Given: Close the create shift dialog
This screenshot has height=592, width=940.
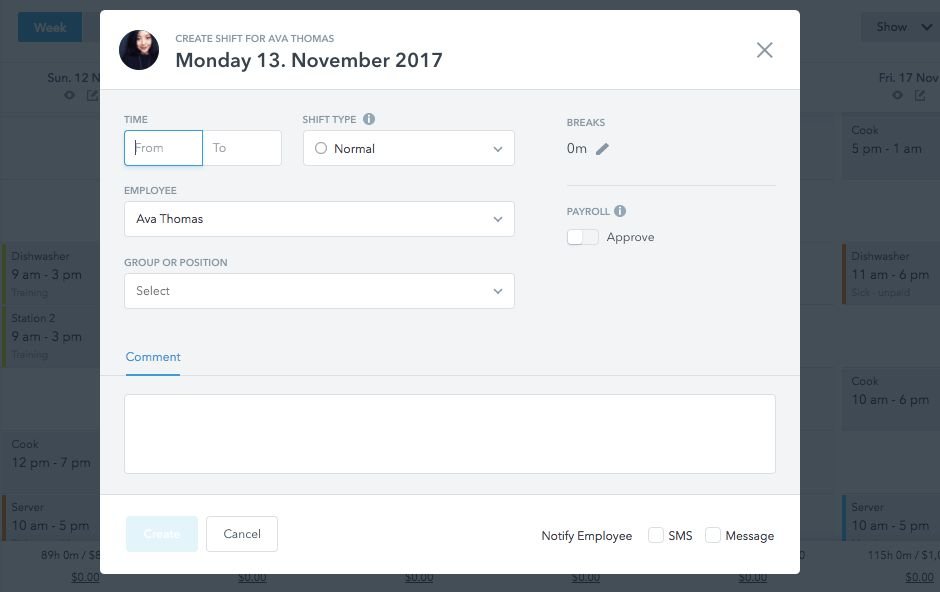Looking at the screenshot, I should (x=764, y=50).
